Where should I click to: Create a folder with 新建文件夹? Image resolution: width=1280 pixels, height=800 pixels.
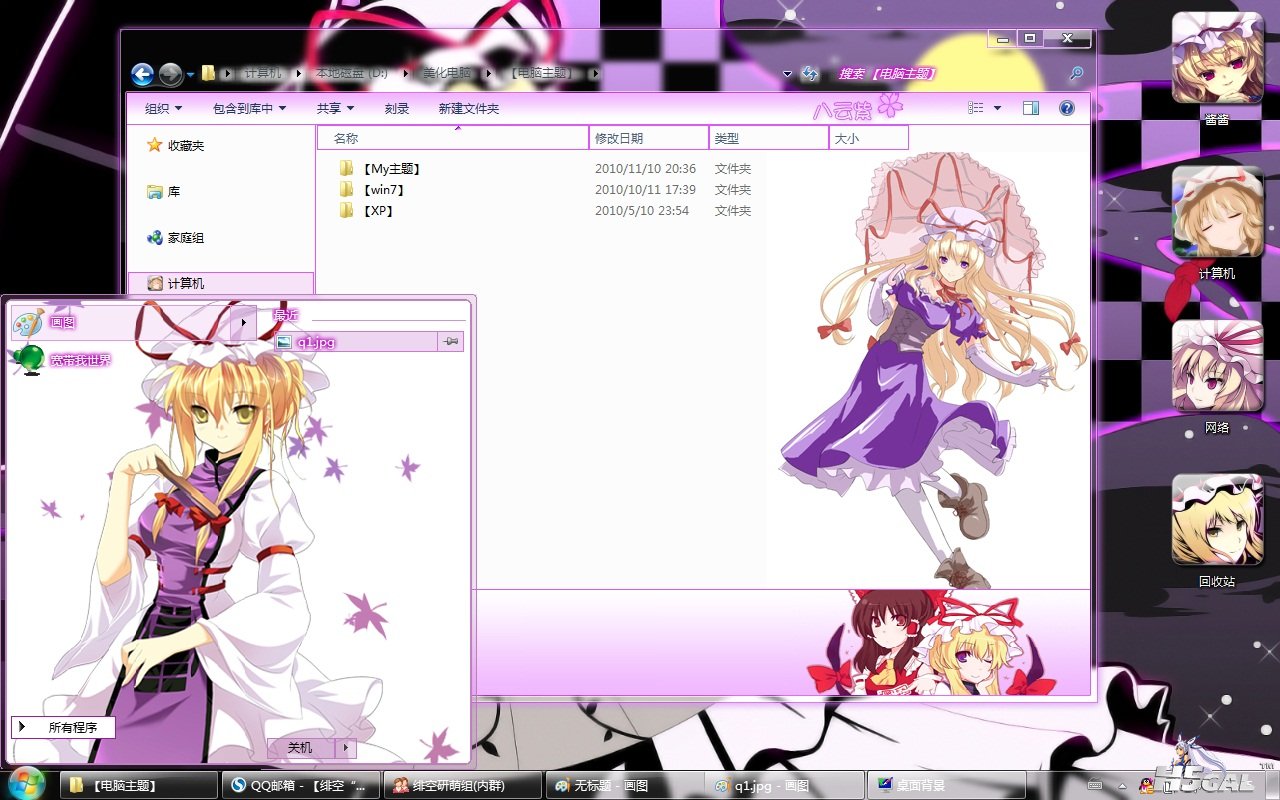[x=469, y=108]
